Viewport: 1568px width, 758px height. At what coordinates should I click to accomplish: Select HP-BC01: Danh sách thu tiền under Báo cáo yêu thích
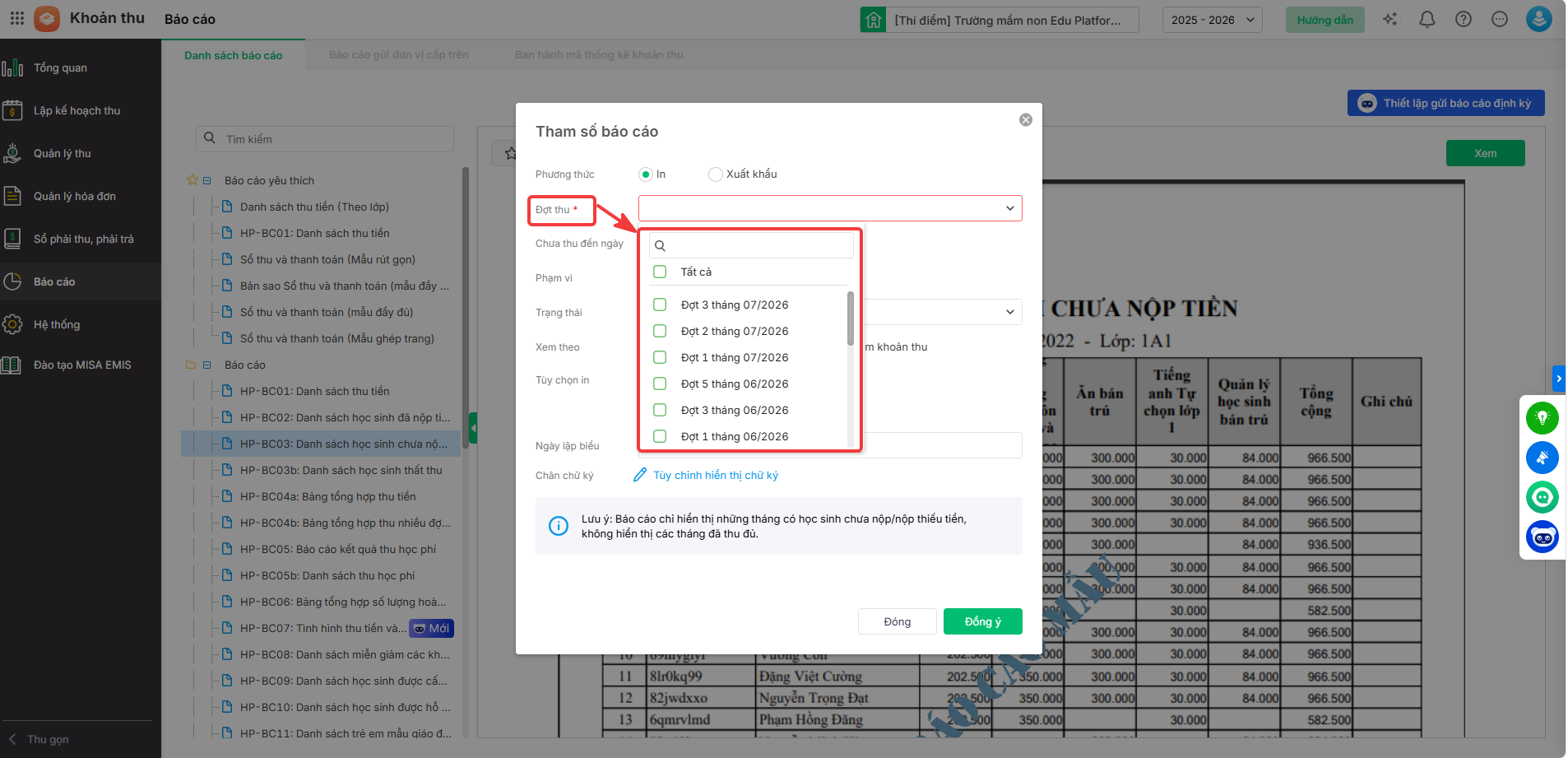tap(315, 233)
